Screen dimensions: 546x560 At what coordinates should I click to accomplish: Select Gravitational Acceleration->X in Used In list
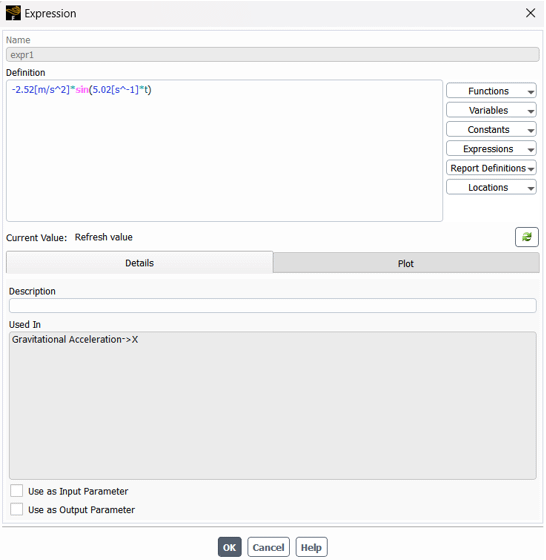coord(75,339)
